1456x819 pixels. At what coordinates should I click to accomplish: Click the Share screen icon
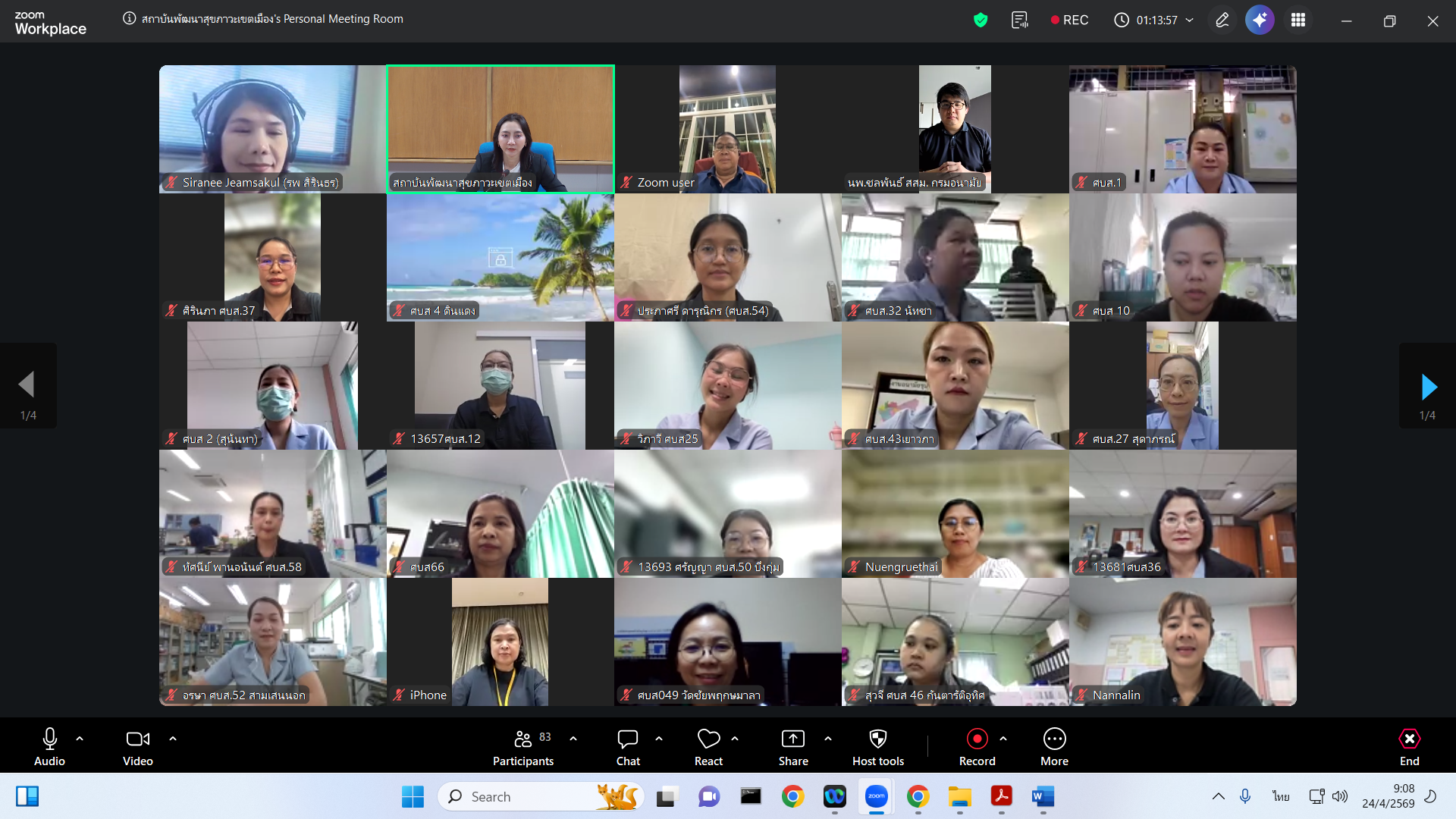pyautogui.click(x=792, y=739)
